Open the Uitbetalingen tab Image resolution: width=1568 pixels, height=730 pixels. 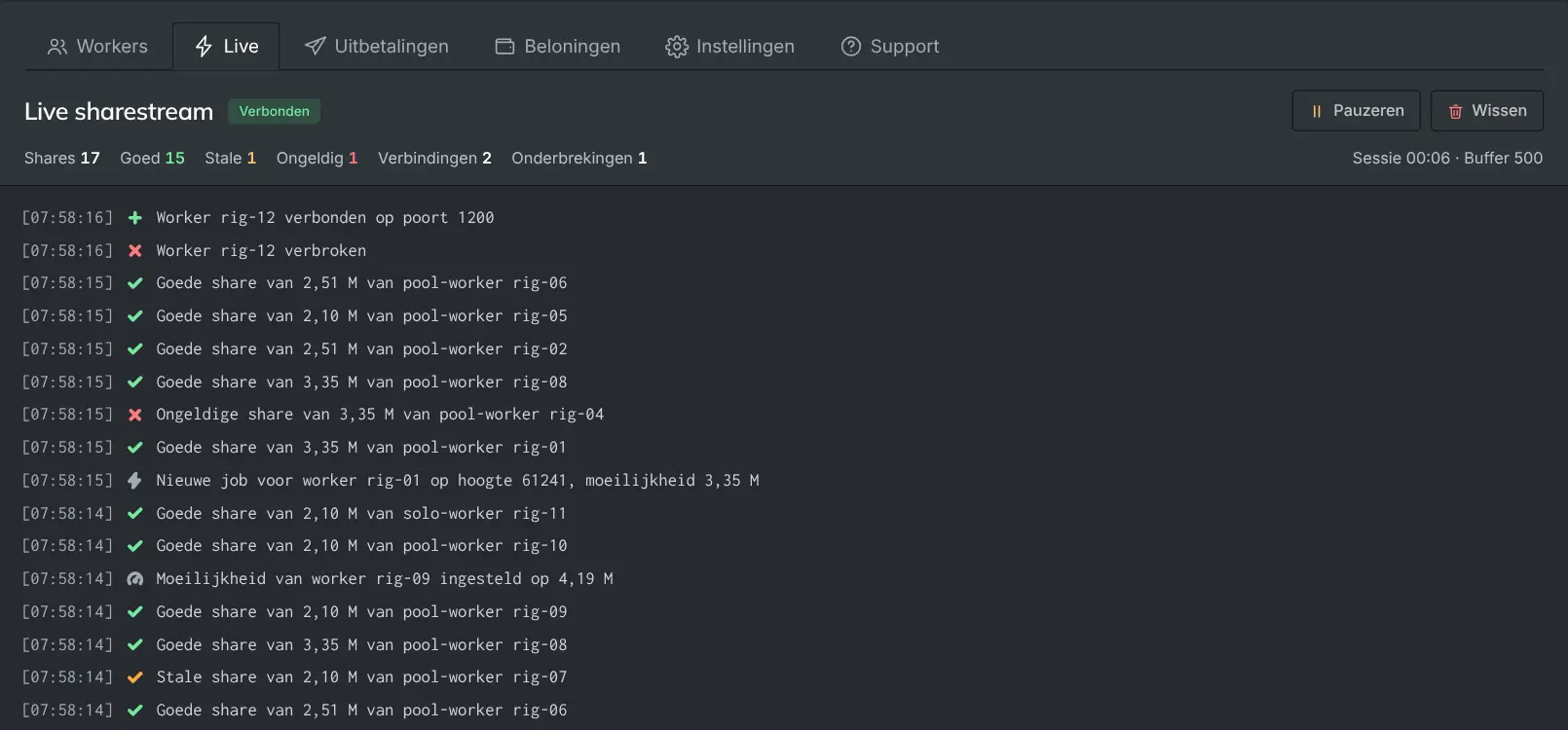point(376,47)
